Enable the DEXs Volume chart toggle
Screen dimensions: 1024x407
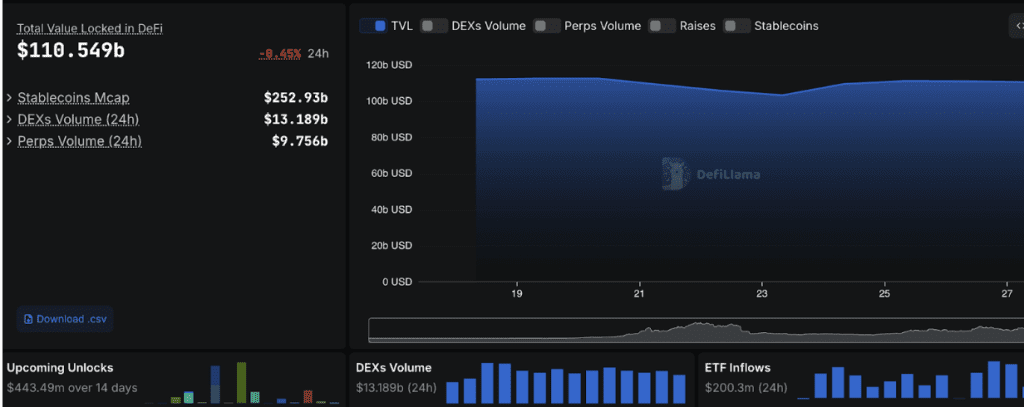[434, 26]
